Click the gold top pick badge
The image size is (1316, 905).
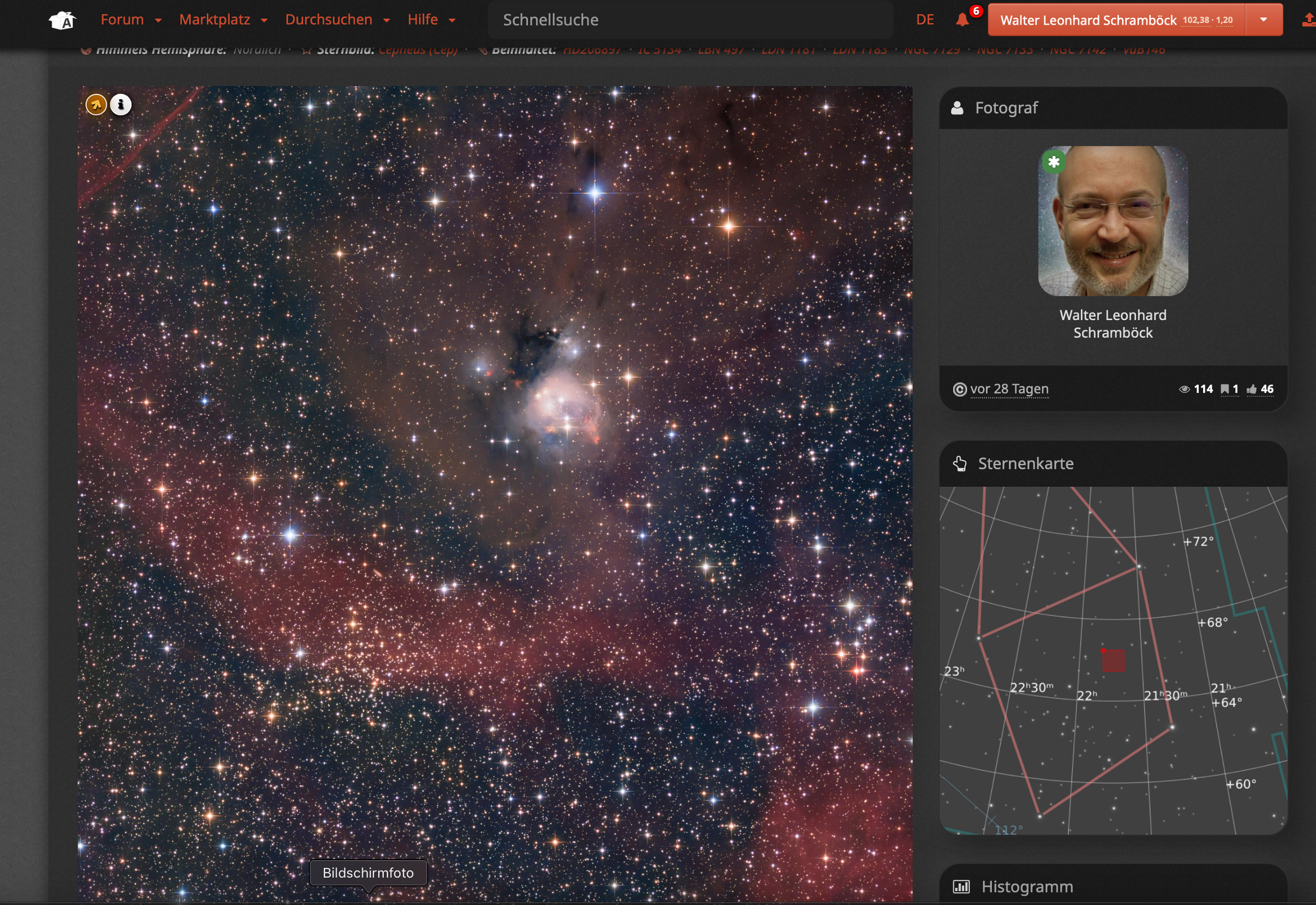pyautogui.click(x=96, y=104)
